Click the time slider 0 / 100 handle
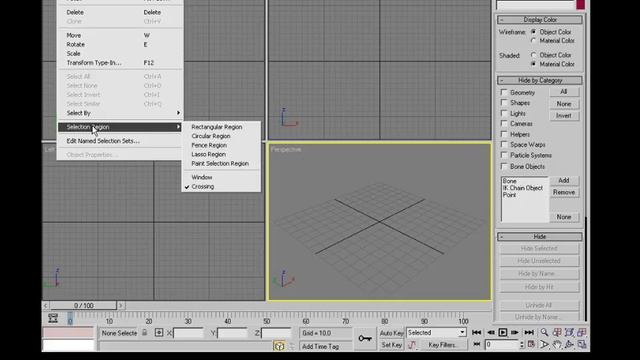Image resolution: width=640 pixels, height=360 pixels. [x=83, y=305]
